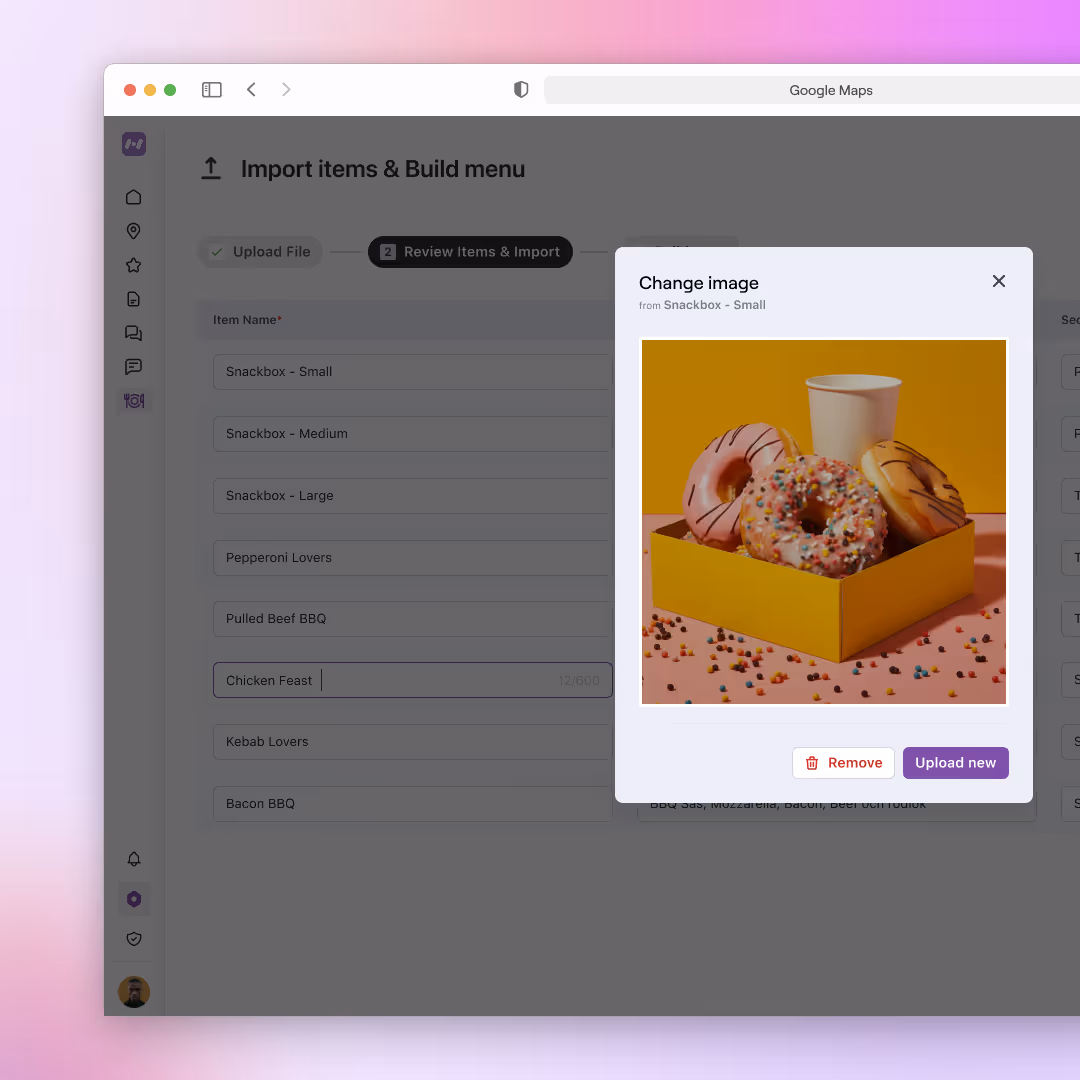Click the Snackbox - Small name field

[413, 372]
